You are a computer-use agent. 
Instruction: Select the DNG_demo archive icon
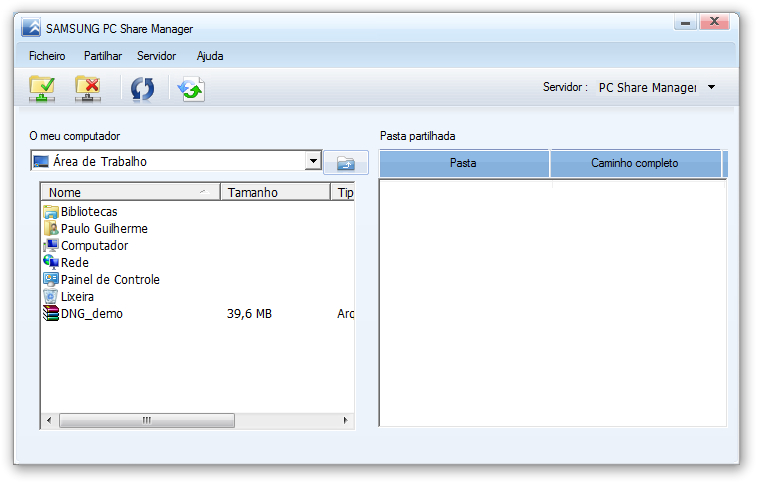51,313
